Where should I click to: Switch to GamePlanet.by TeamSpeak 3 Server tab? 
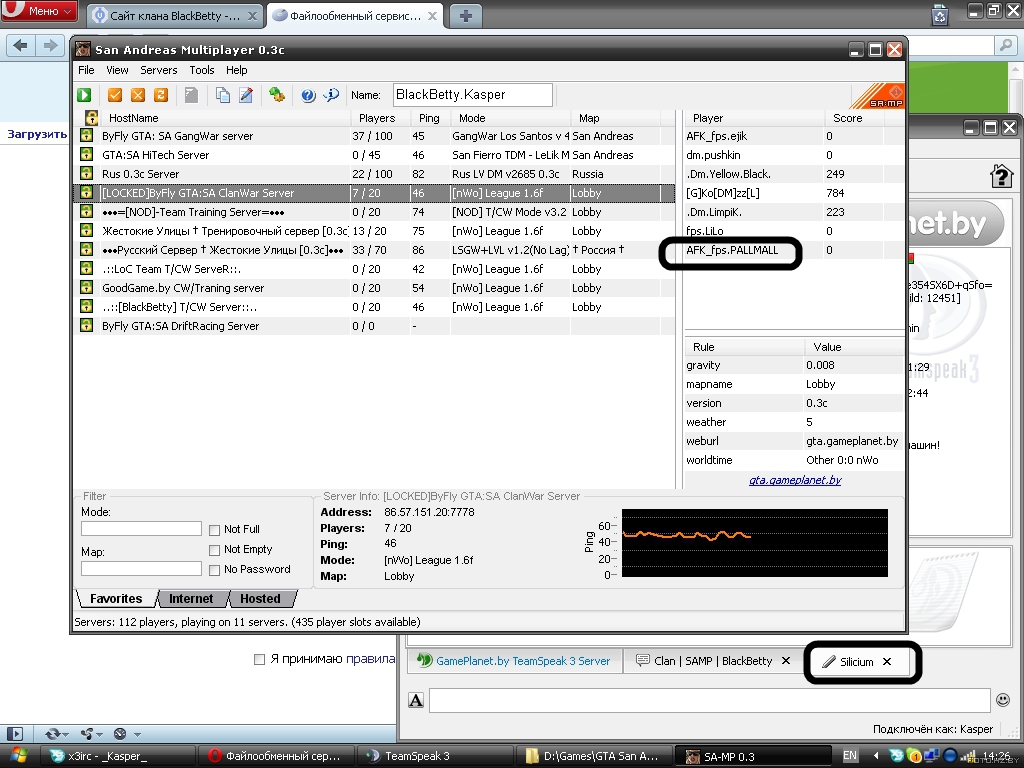coord(514,661)
